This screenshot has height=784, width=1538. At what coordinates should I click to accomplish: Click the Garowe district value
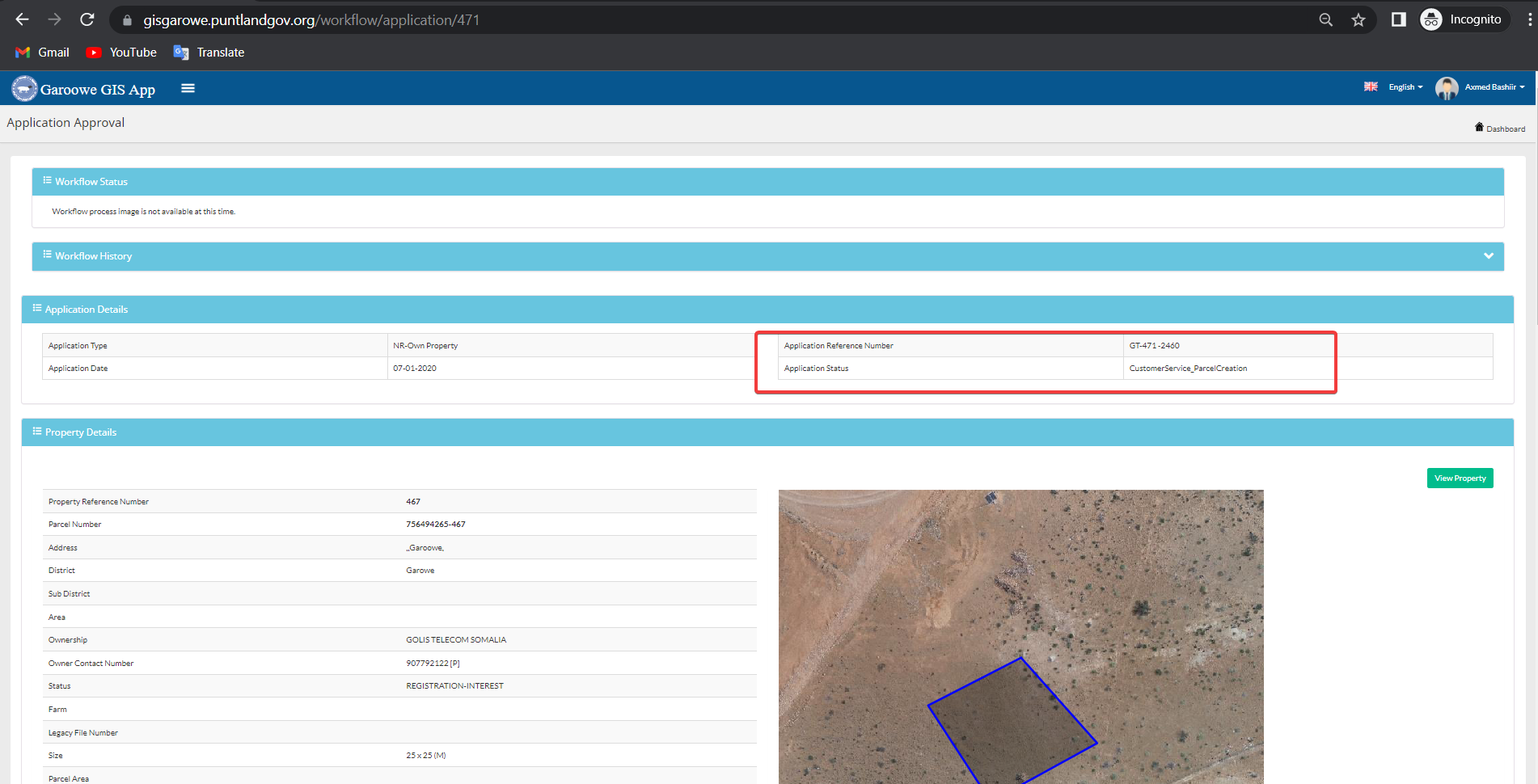[420, 571]
